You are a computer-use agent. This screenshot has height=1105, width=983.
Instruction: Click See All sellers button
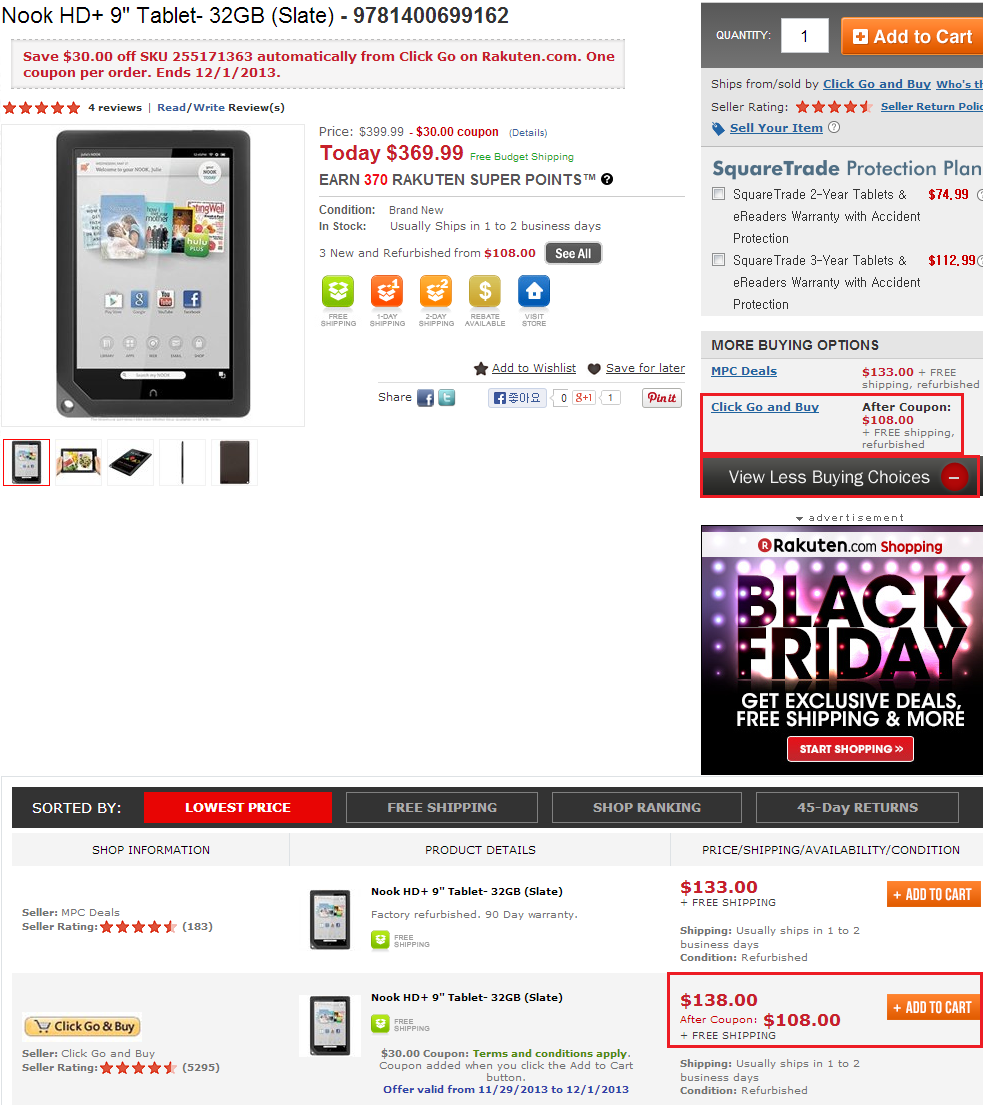tap(573, 253)
